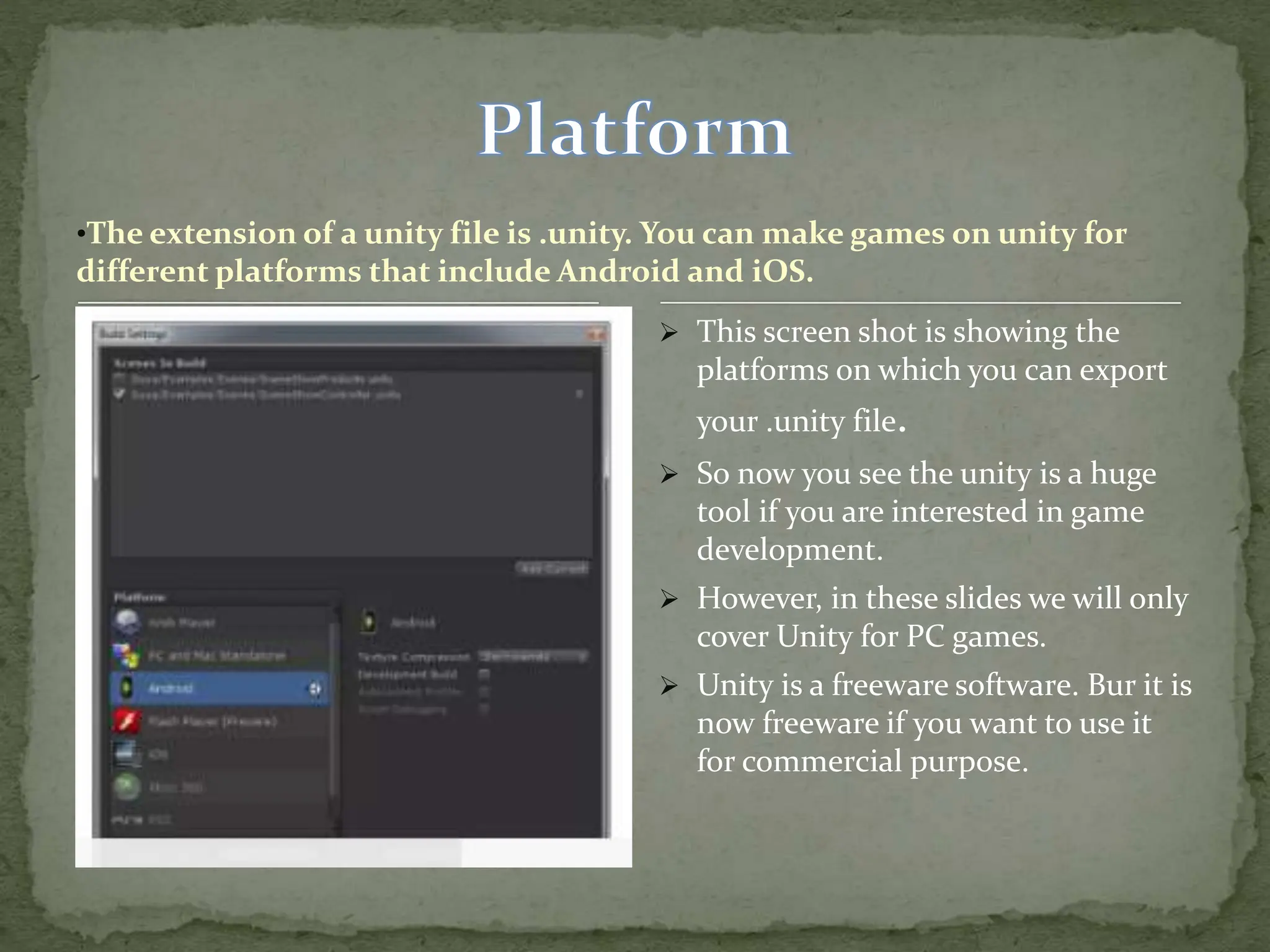
Task: Select the Flash Player (Preview) icon
Action: point(127,721)
